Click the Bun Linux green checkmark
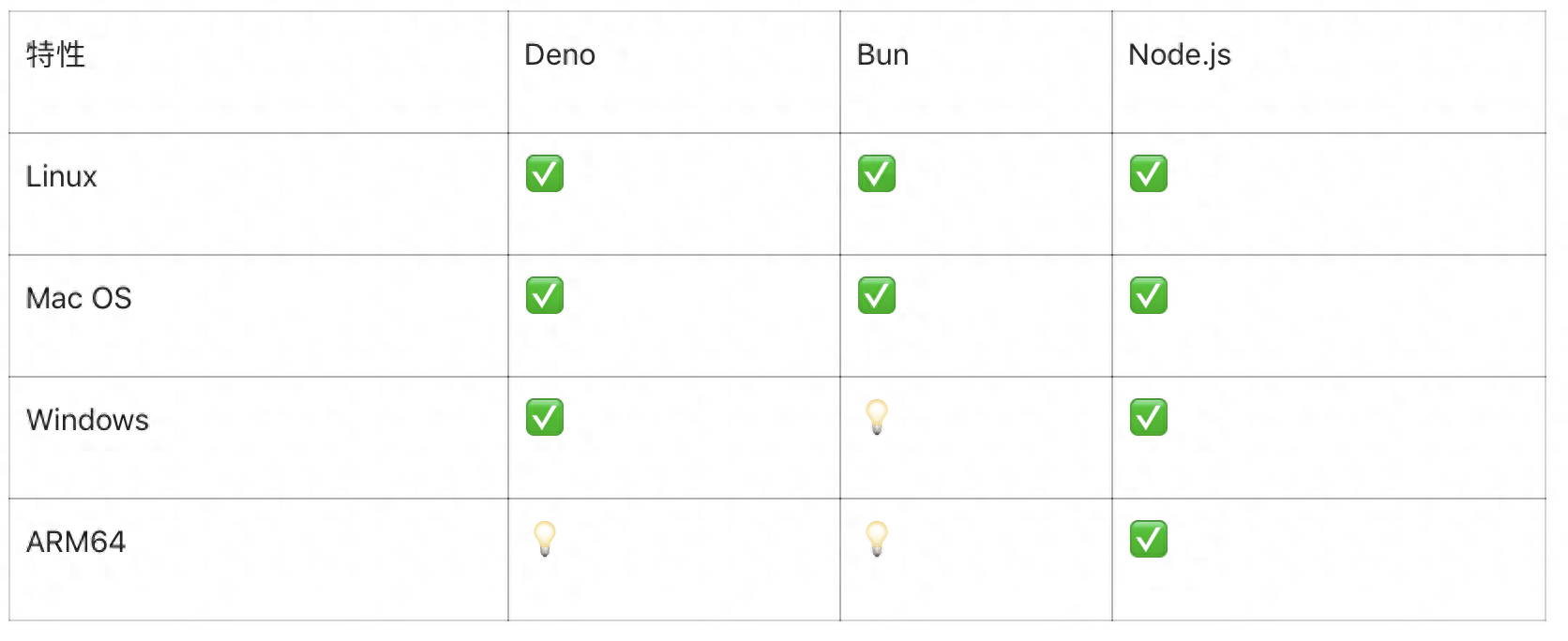 click(877, 173)
